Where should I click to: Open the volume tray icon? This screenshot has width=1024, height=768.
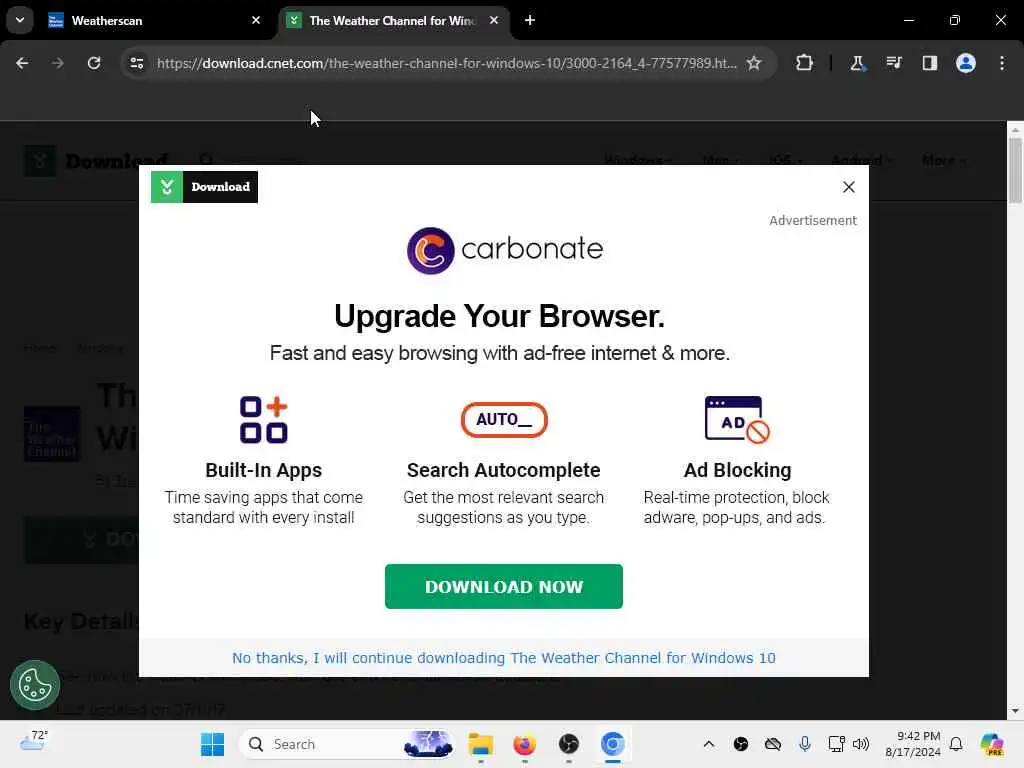[861, 744]
